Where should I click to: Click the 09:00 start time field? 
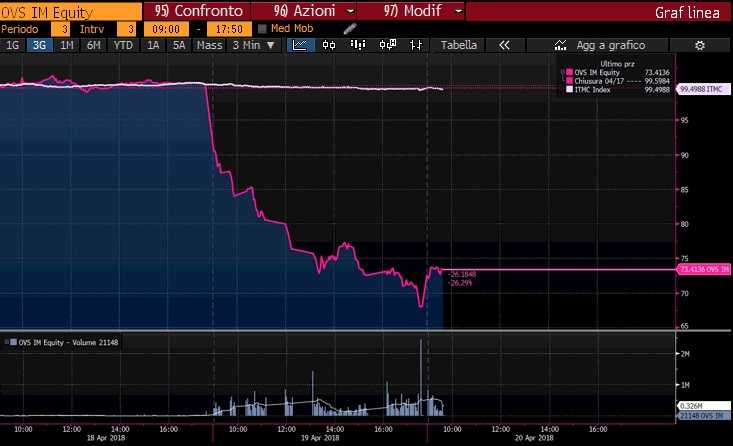click(166, 29)
